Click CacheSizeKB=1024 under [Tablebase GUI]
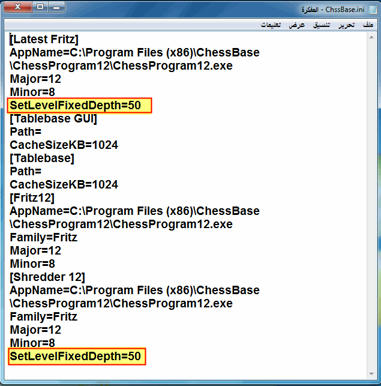 (64, 145)
